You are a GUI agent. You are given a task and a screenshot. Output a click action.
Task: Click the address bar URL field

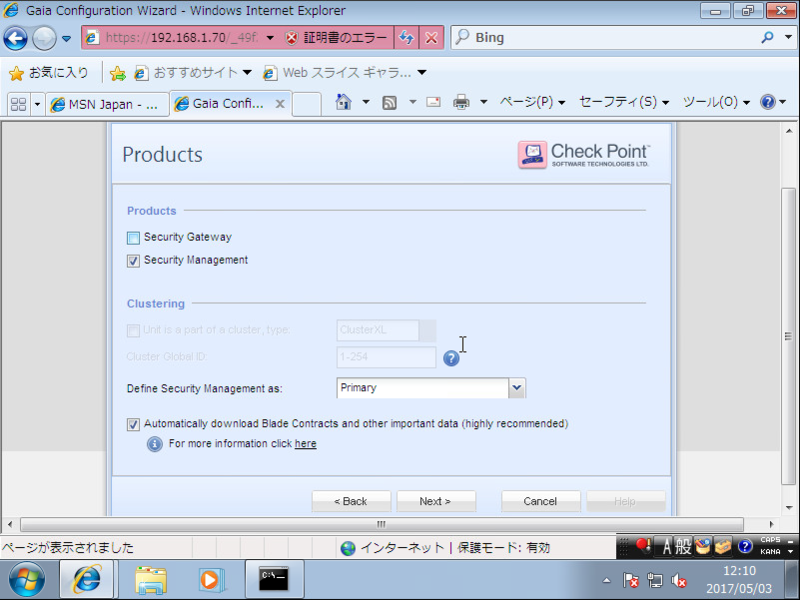click(181, 38)
